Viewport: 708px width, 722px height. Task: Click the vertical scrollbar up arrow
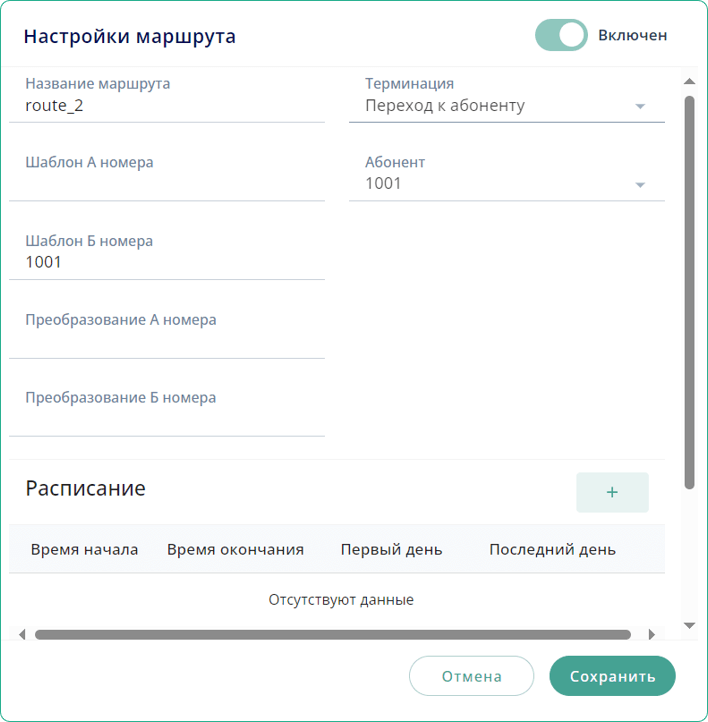pos(689,82)
